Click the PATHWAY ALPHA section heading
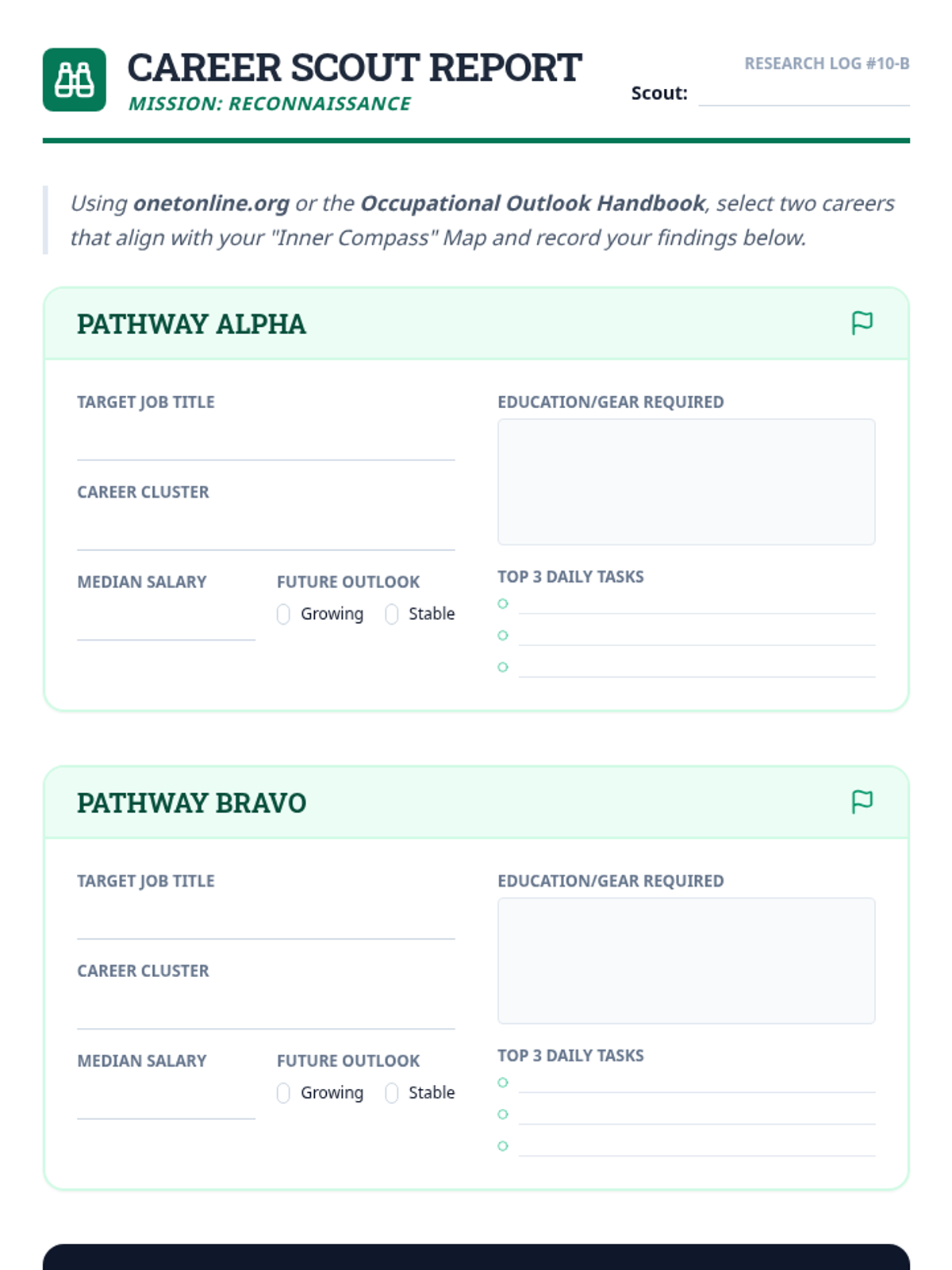The image size is (952, 1270). tap(191, 324)
